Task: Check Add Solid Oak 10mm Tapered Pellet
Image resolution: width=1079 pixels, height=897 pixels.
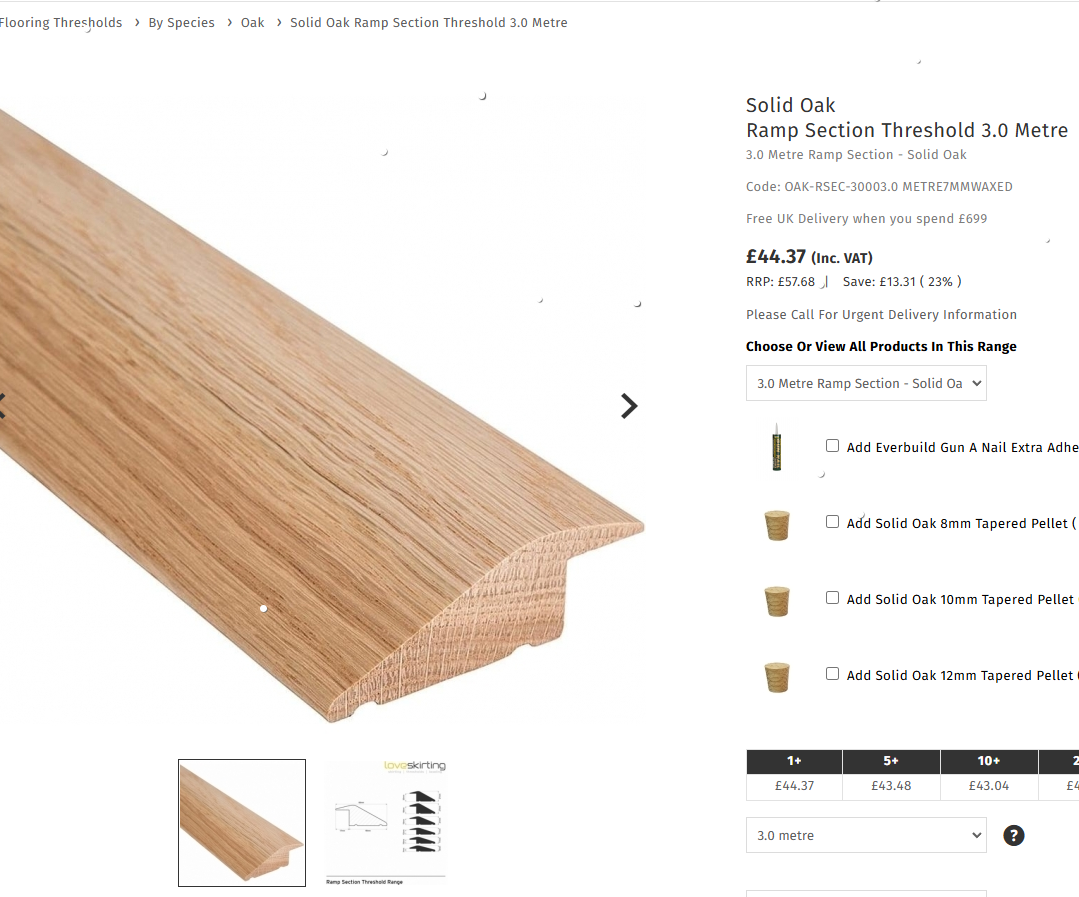Action: (833, 598)
